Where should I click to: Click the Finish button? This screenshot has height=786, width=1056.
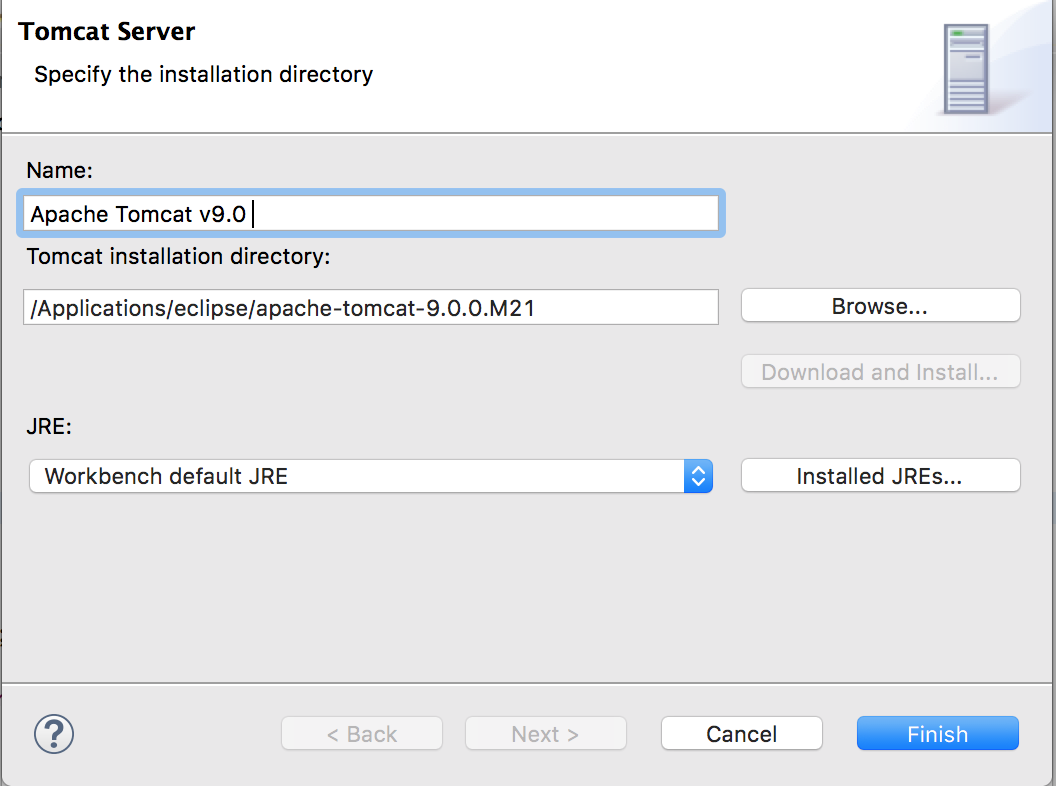click(x=937, y=733)
